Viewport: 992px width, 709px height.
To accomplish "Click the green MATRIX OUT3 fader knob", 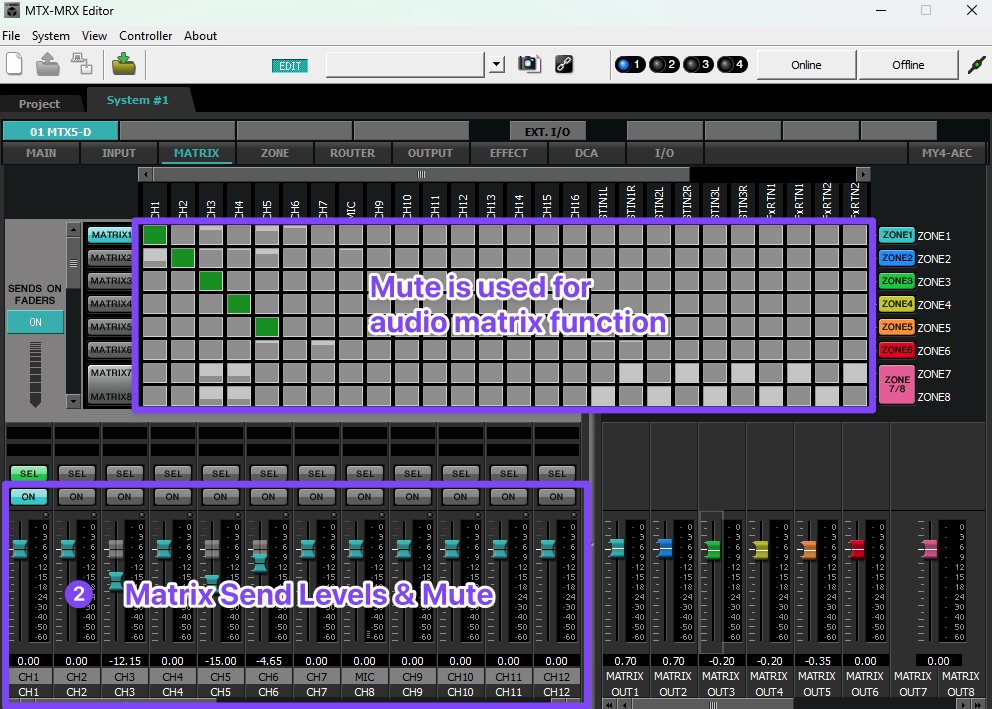I will pos(713,549).
